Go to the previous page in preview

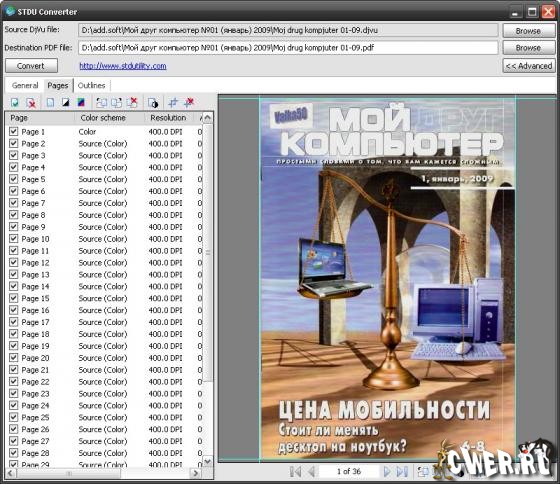[x=311, y=472]
